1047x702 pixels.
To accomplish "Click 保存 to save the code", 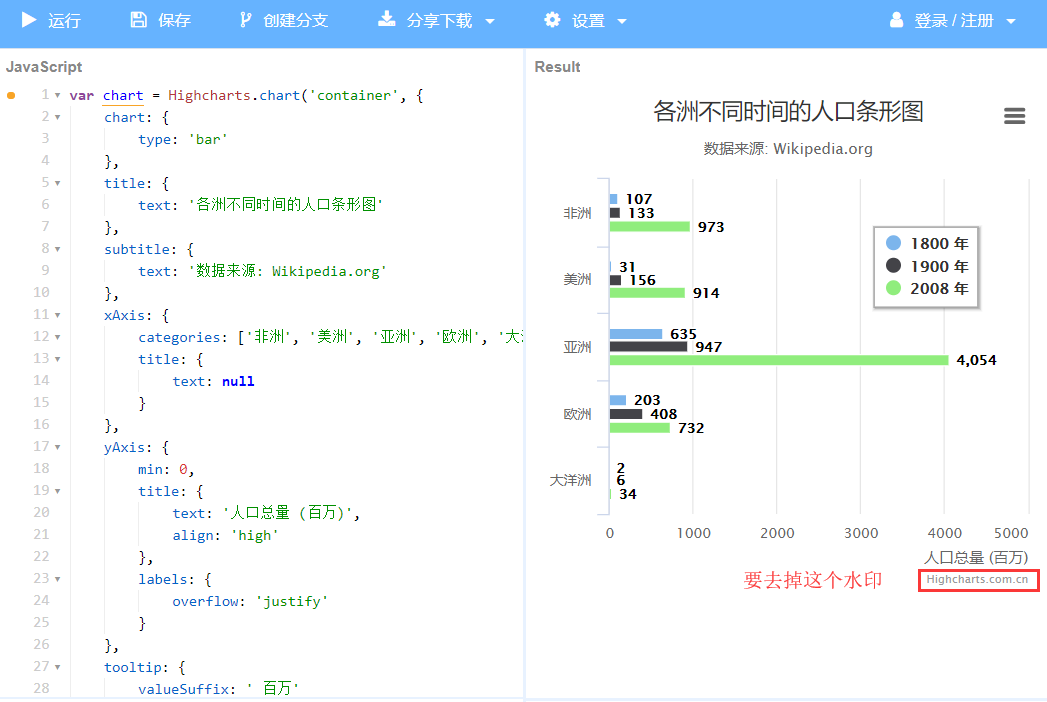I will [161, 21].
